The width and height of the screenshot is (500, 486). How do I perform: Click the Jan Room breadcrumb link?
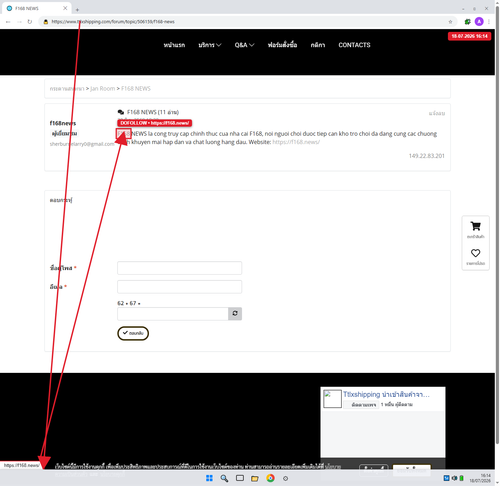point(103,89)
